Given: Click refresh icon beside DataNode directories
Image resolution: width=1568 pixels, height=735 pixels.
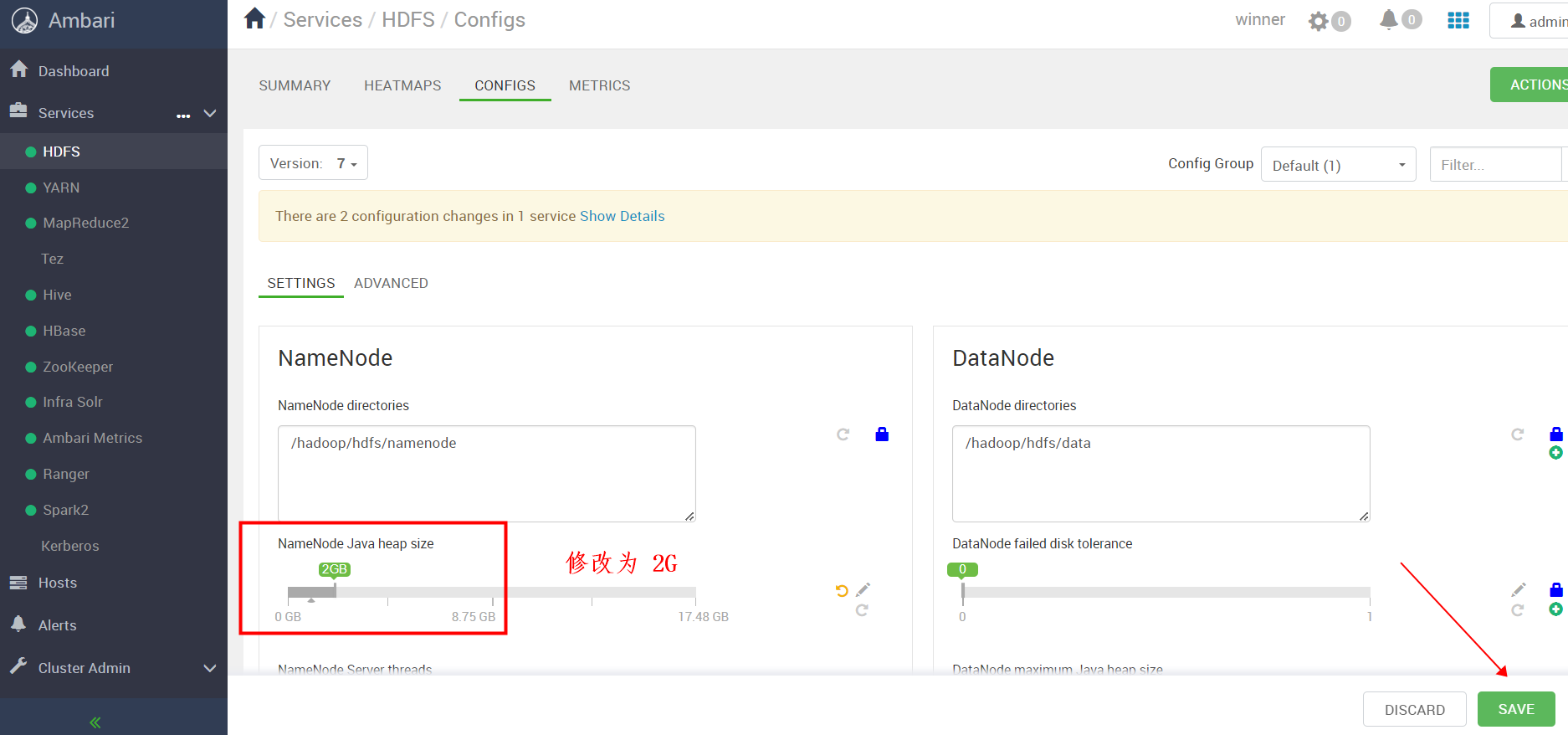Looking at the screenshot, I should pyautogui.click(x=1517, y=434).
